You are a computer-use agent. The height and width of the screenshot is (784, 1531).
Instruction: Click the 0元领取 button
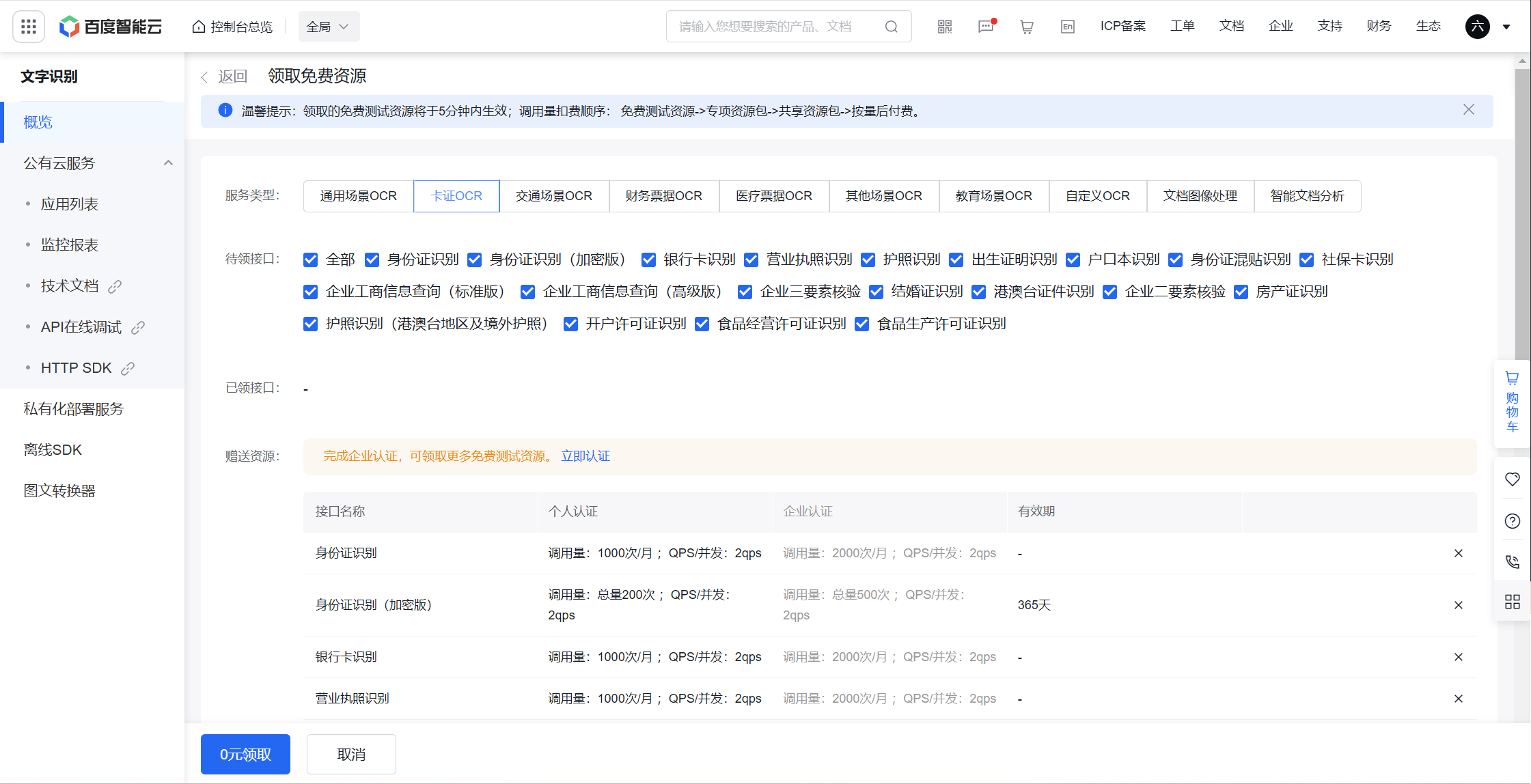(x=245, y=754)
